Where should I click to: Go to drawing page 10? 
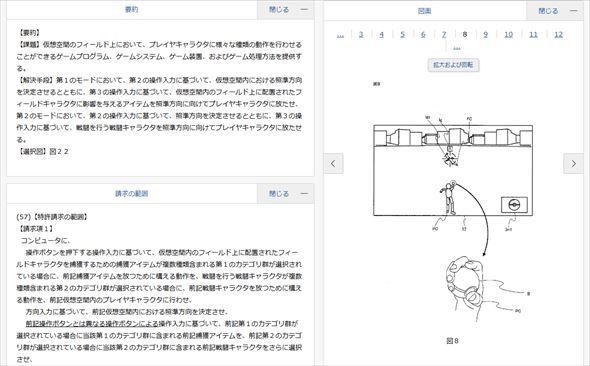coord(508,34)
